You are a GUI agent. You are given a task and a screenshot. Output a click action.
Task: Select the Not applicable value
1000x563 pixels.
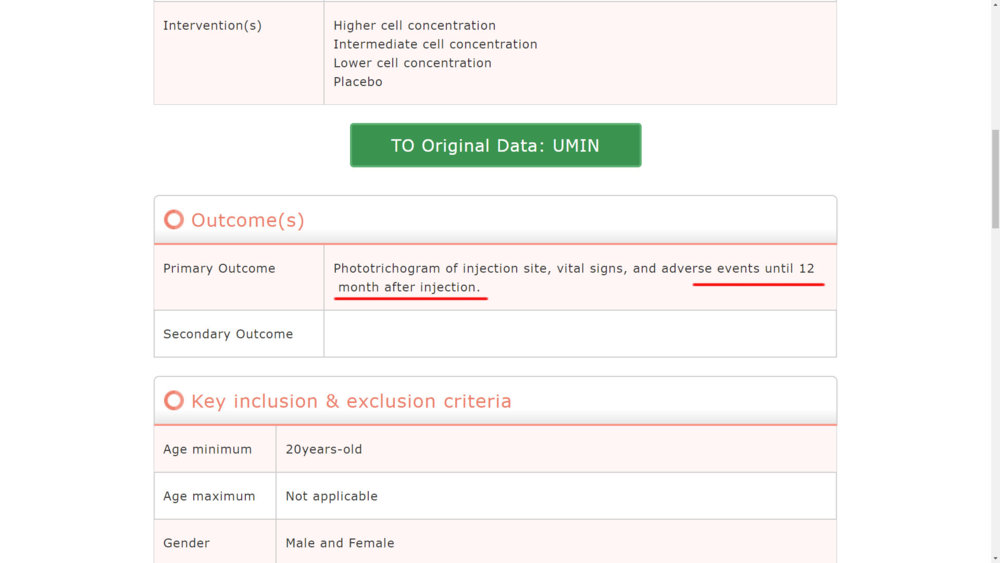pyautogui.click(x=332, y=496)
